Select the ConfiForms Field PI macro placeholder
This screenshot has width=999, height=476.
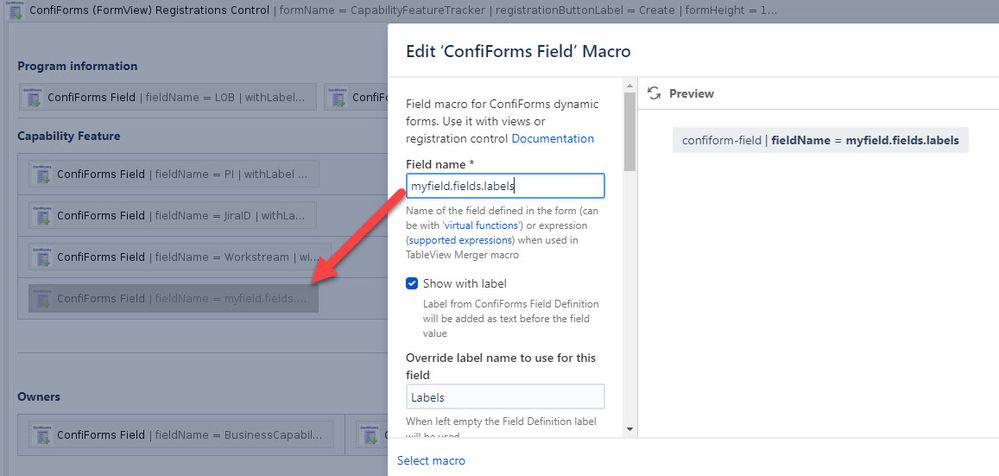click(174, 174)
